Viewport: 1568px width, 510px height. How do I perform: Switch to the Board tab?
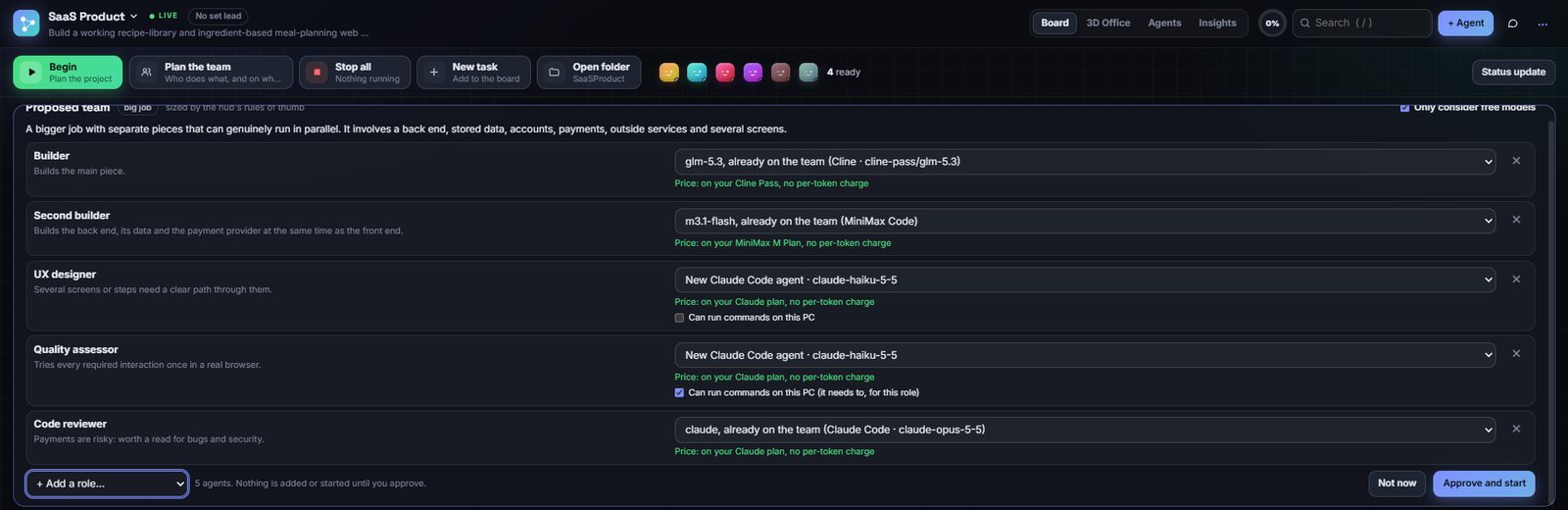(x=1054, y=23)
